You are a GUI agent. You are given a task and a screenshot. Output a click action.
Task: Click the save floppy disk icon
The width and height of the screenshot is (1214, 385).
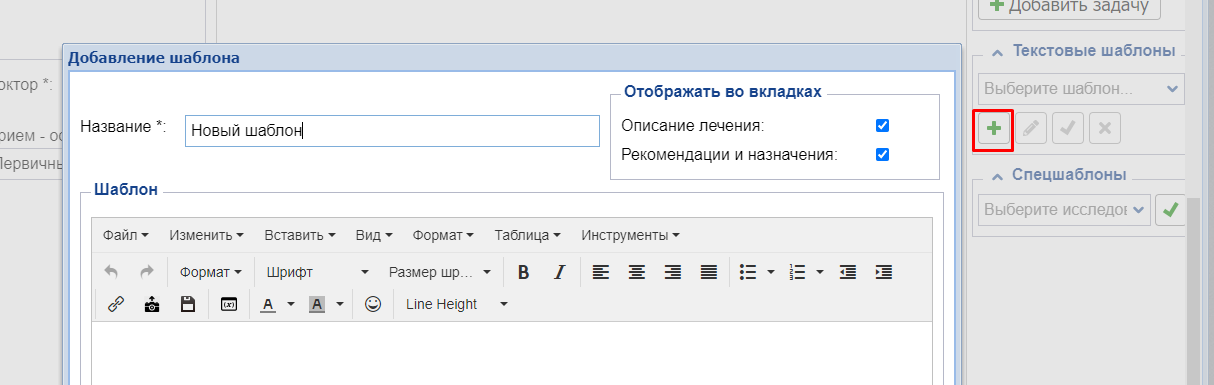coord(187,304)
